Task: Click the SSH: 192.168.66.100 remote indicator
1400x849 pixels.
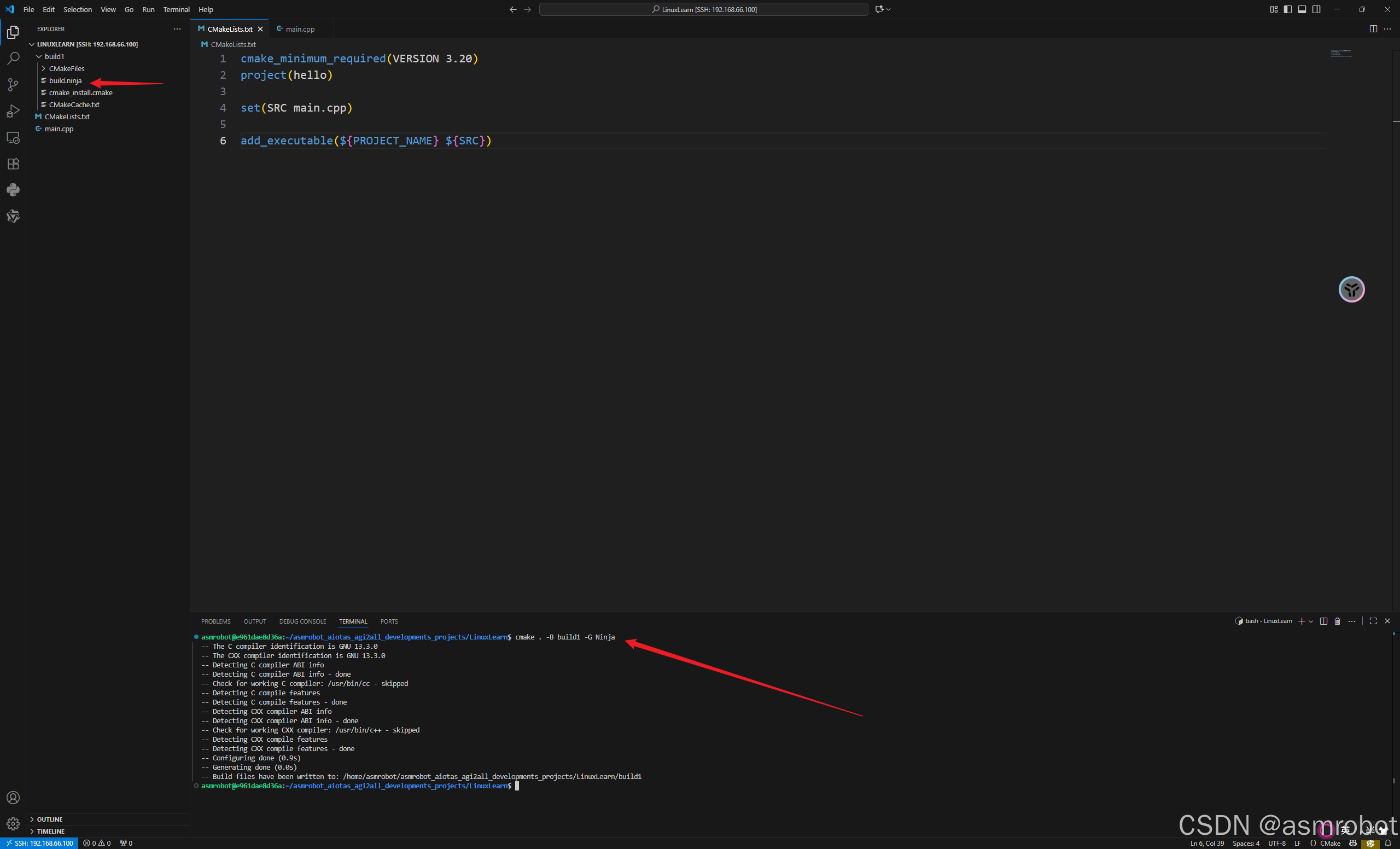Action: point(39,843)
